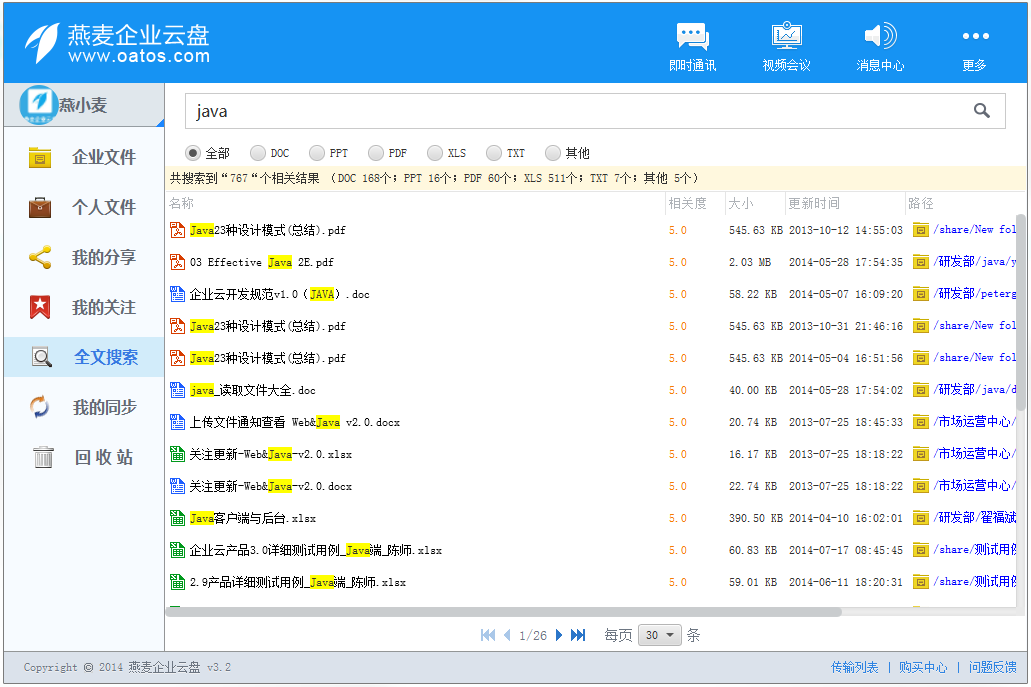Select the PDF filter radio button
Image resolution: width=1031 pixels, height=687 pixels.
pos(376,153)
